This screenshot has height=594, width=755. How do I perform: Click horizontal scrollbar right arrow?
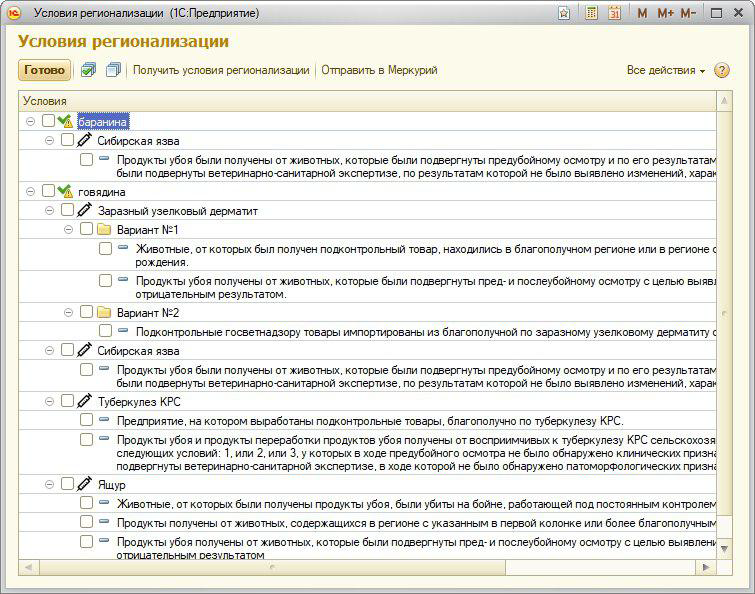(706, 567)
